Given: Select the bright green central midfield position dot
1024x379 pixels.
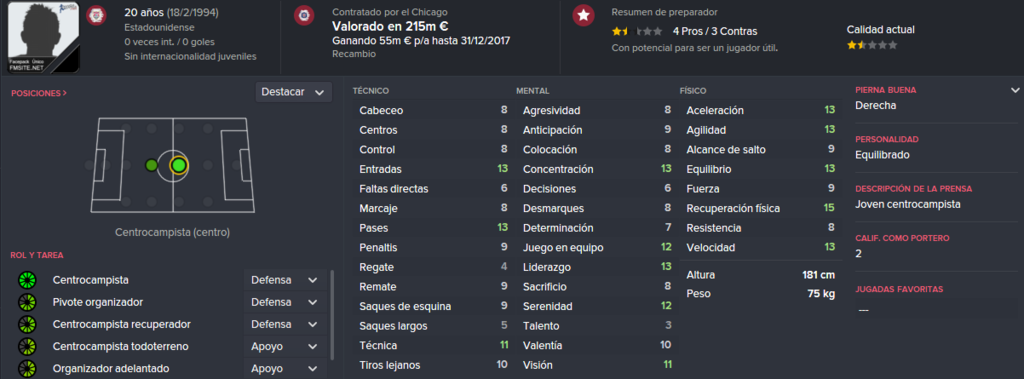Looking at the screenshot, I should 178,165.
